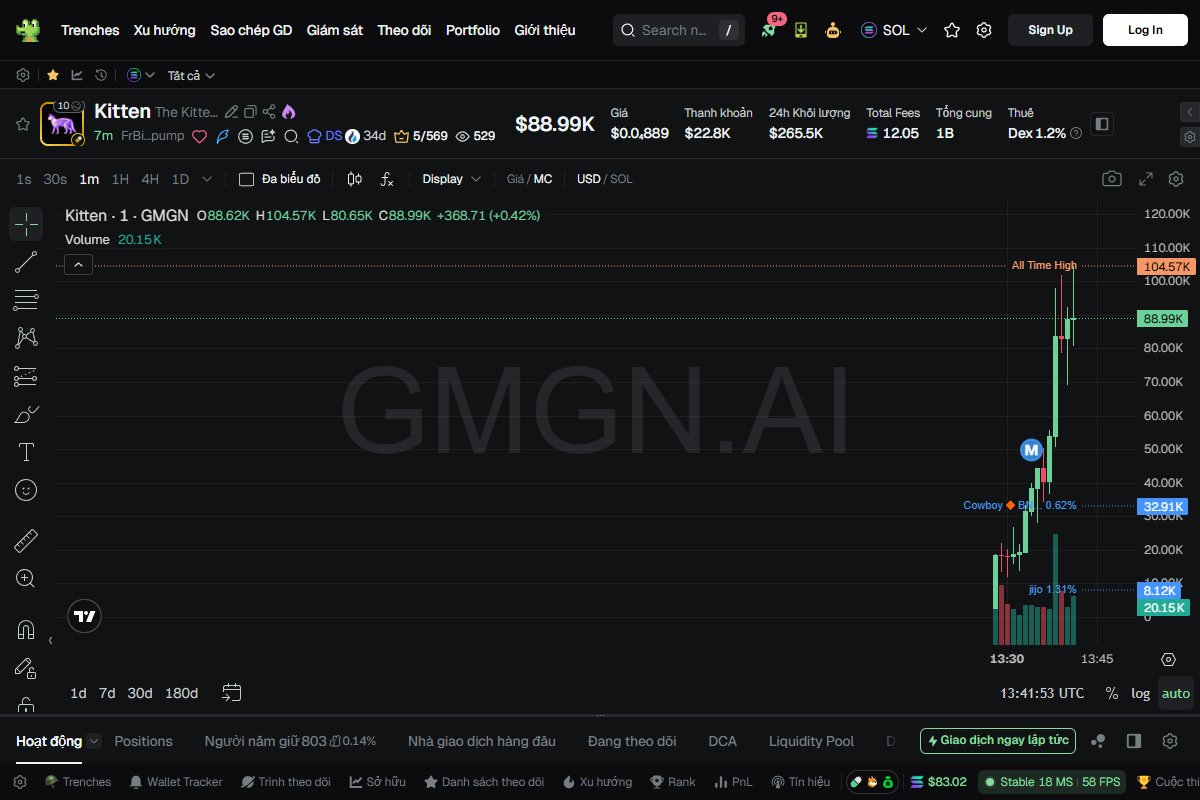Switch display mode to MC

[543, 179]
